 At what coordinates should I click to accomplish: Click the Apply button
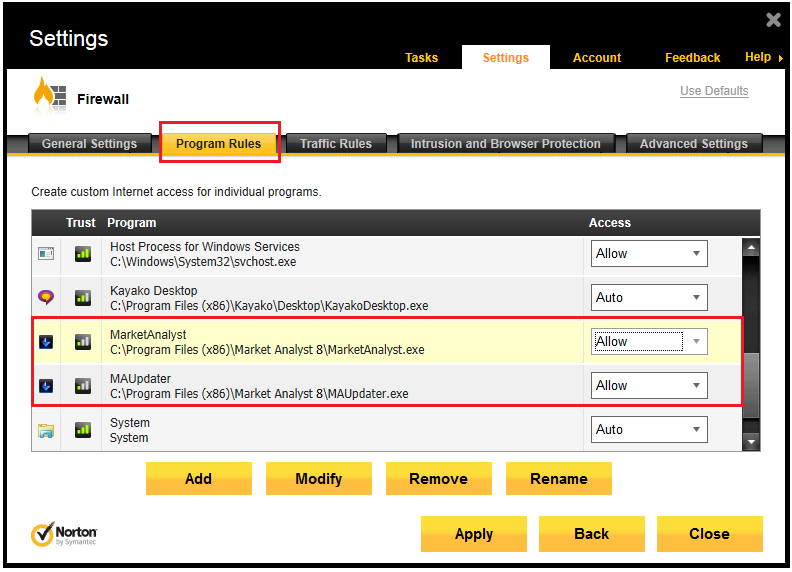point(474,534)
